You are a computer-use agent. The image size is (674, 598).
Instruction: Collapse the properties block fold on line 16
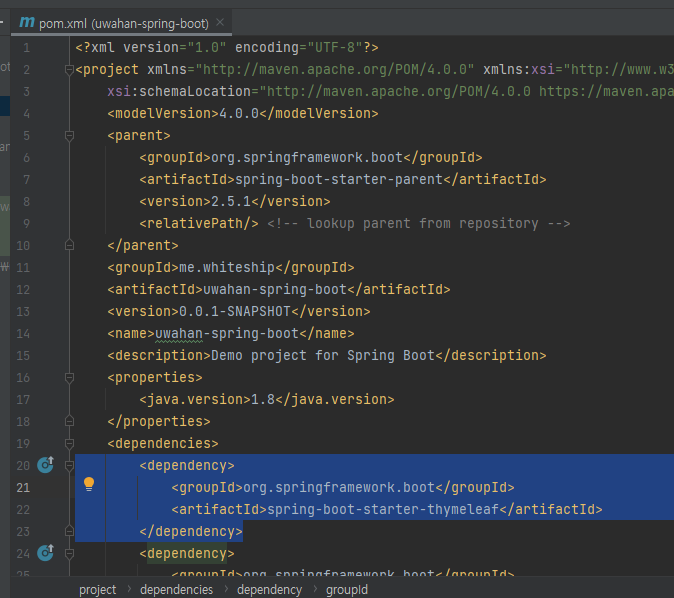69,377
